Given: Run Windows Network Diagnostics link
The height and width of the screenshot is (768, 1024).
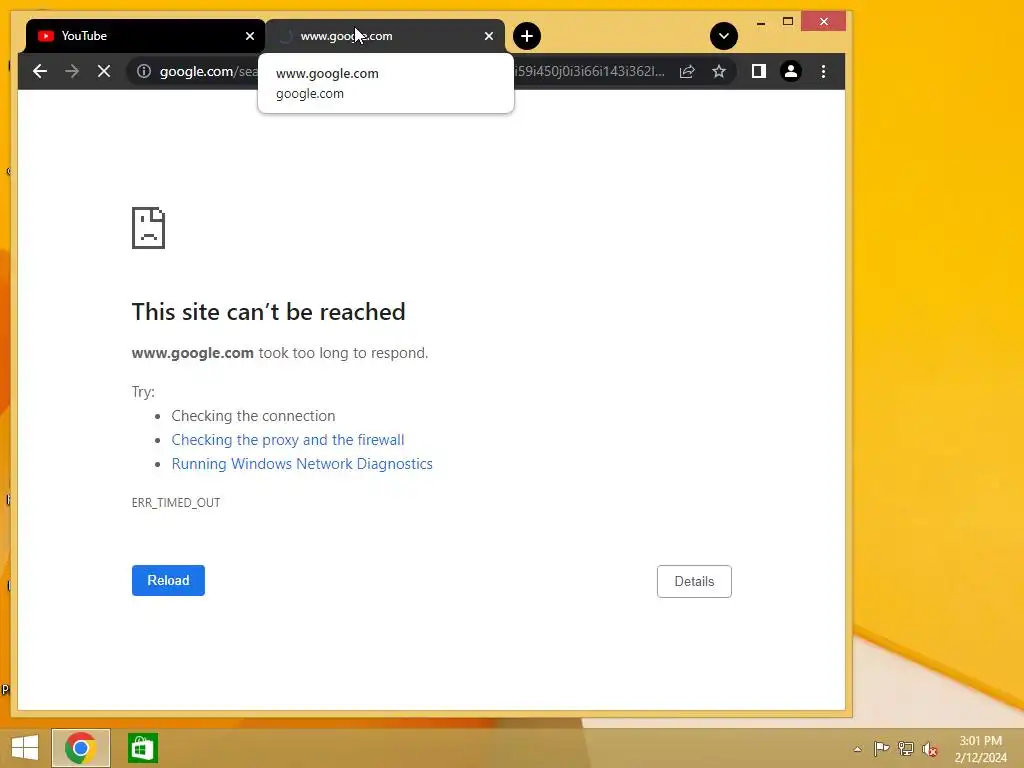Looking at the screenshot, I should point(302,464).
